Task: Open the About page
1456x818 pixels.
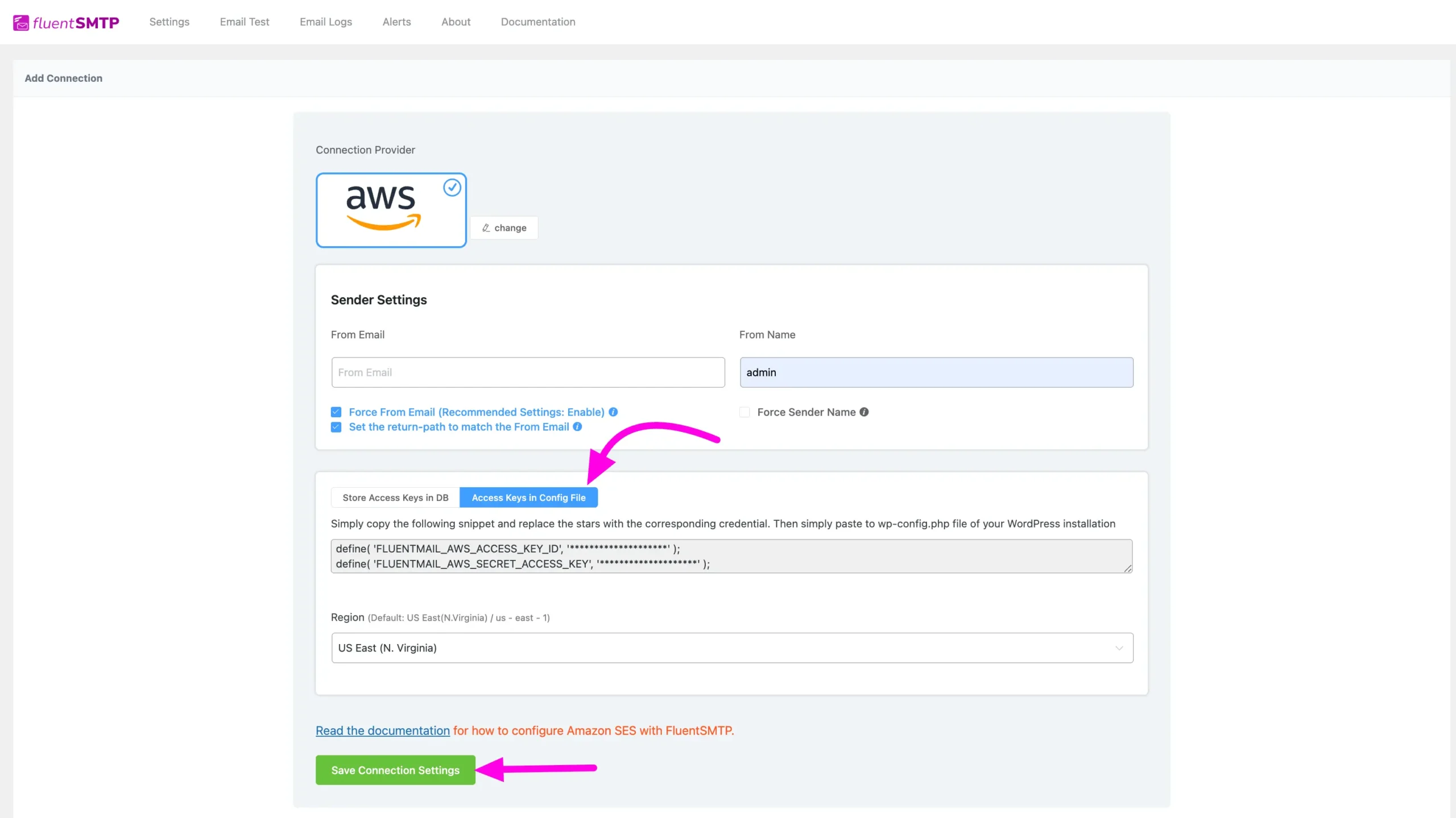Action: point(456,22)
